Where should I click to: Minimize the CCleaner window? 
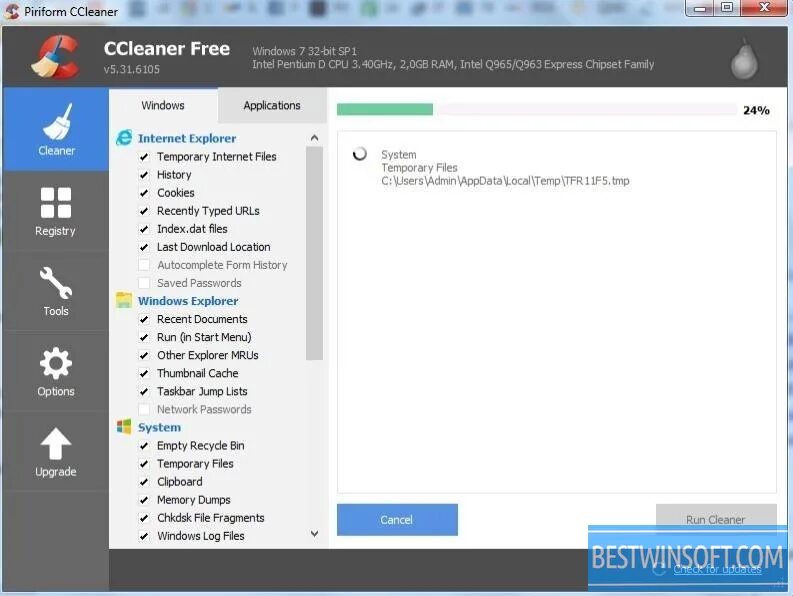(700, 8)
